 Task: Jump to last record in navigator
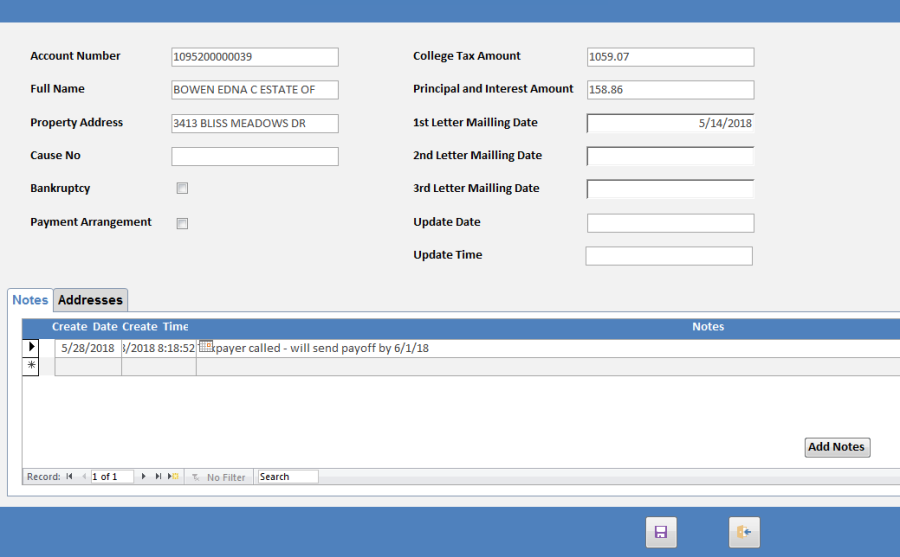[158, 477]
